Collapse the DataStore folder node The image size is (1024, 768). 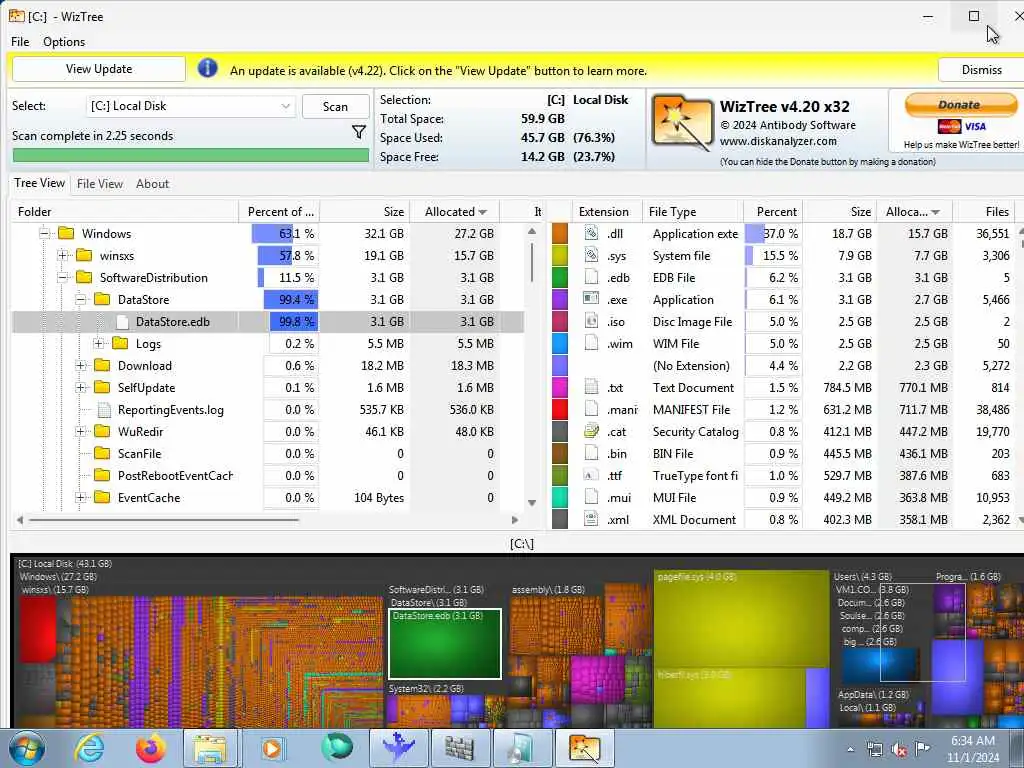80,300
